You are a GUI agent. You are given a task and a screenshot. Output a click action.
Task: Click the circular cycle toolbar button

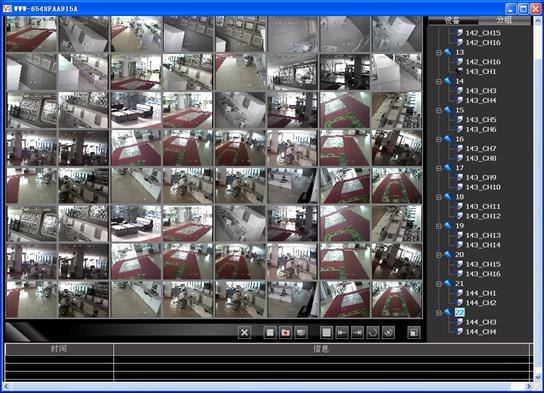373,333
